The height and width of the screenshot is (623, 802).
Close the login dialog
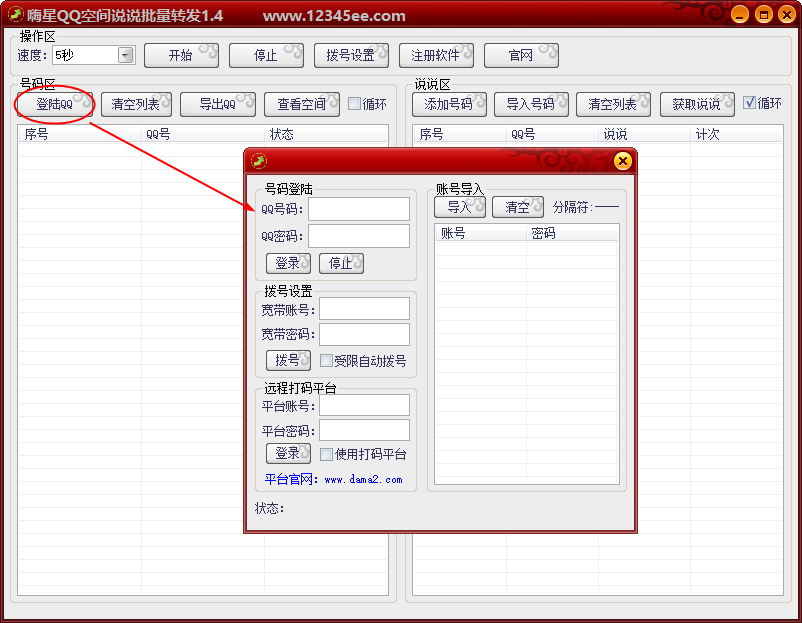(x=622, y=162)
